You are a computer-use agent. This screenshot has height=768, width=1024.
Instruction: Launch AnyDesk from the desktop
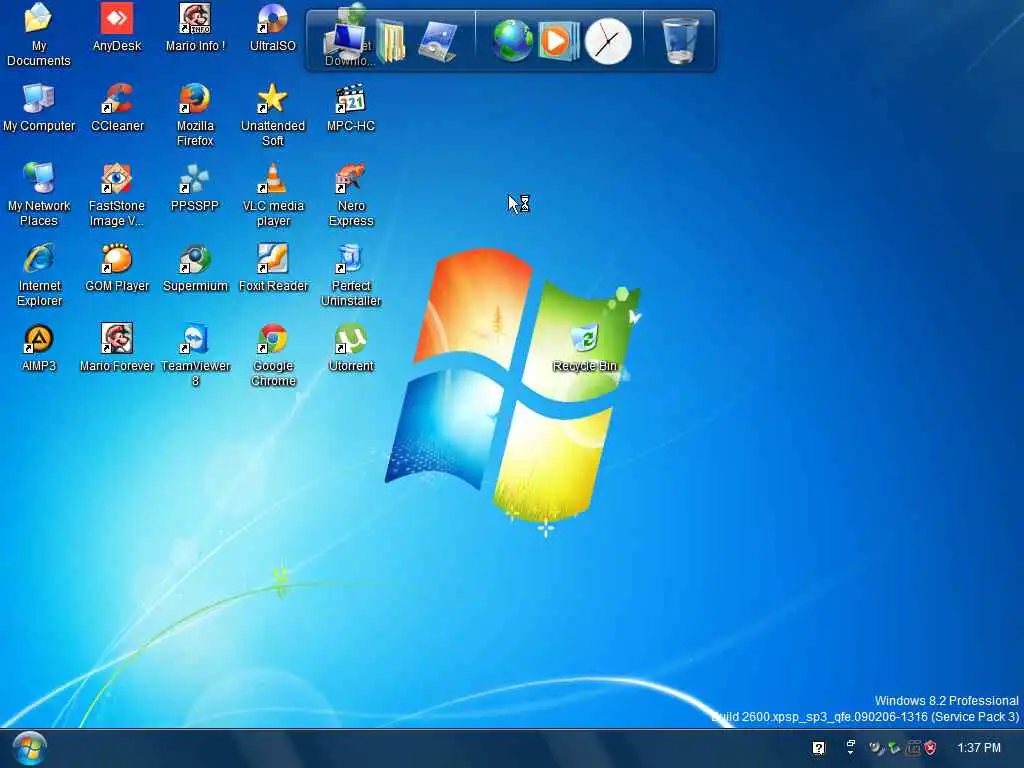(x=117, y=27)
